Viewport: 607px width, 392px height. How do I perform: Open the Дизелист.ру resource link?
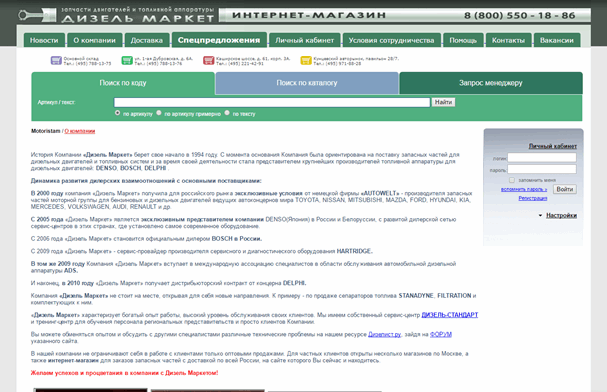(x=384, y=334)
